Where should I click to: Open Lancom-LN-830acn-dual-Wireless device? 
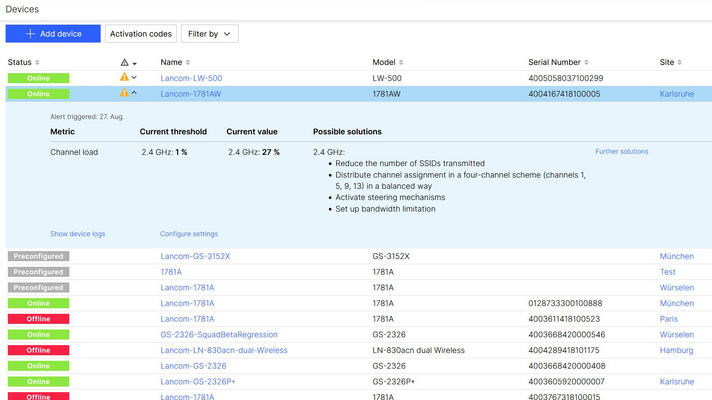point(224,351)
